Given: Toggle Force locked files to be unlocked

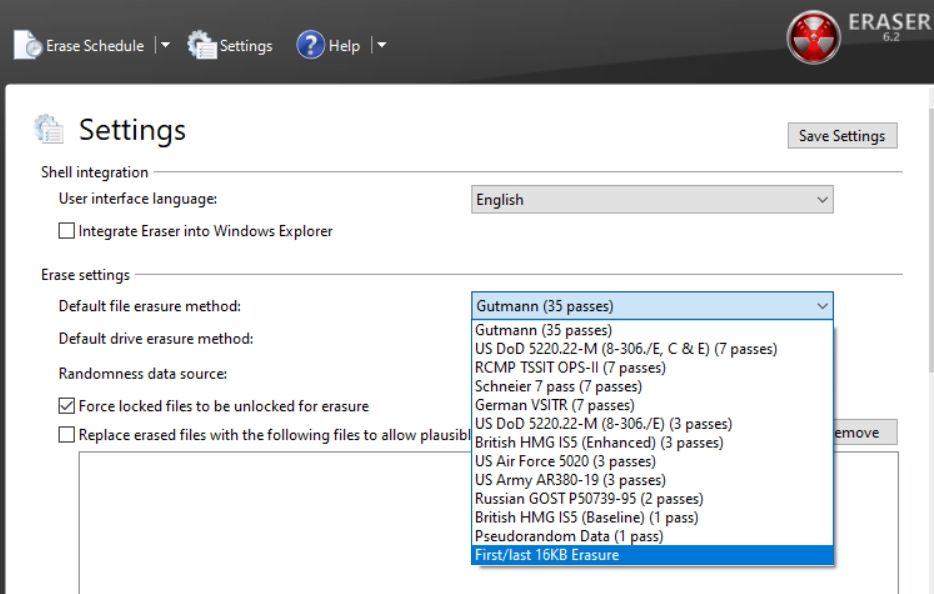Looking at the screenshot, I should [x=67, y=406].
